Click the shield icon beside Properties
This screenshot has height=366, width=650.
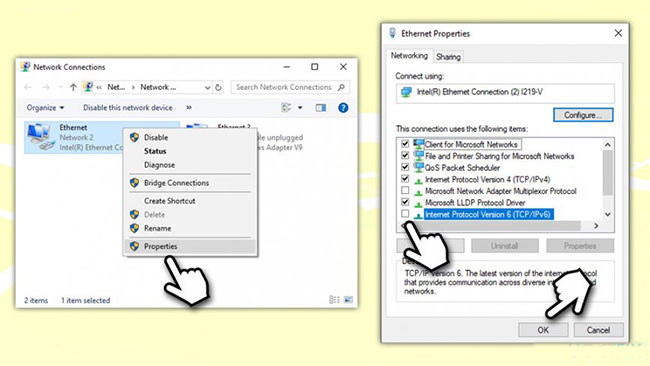tap(134, 246)
